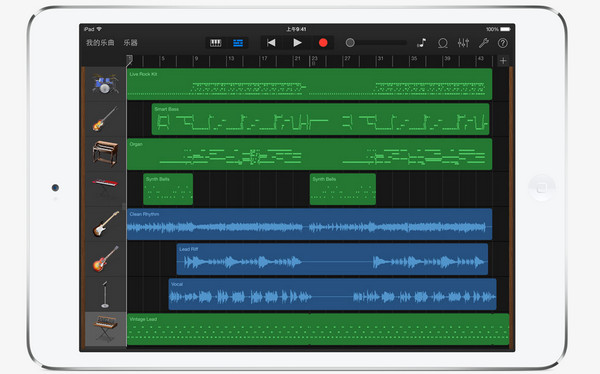Select the first Synth Bells region
The width and height of the screenshot is (600, 374).
[168, 189]
